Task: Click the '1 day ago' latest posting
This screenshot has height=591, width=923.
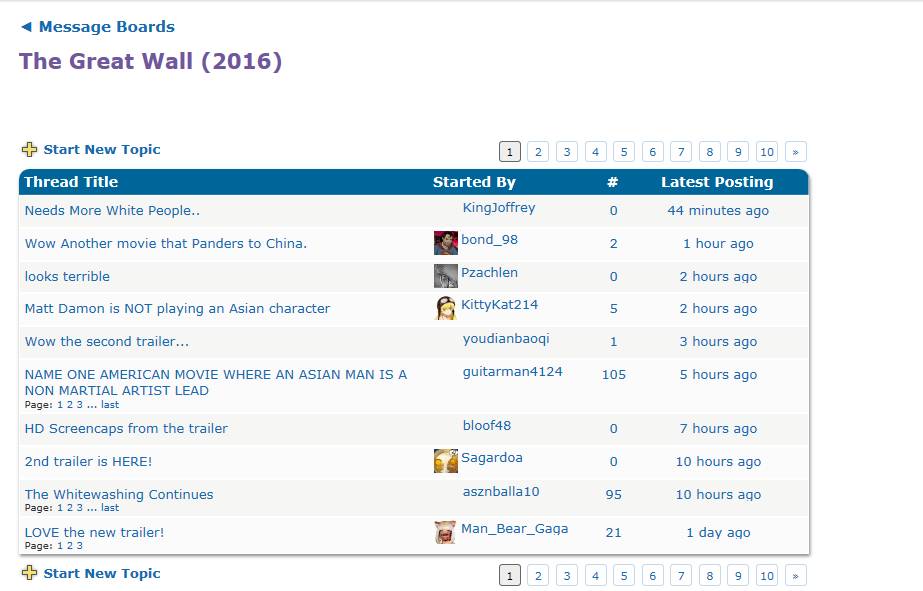Action: coord(718,532)
